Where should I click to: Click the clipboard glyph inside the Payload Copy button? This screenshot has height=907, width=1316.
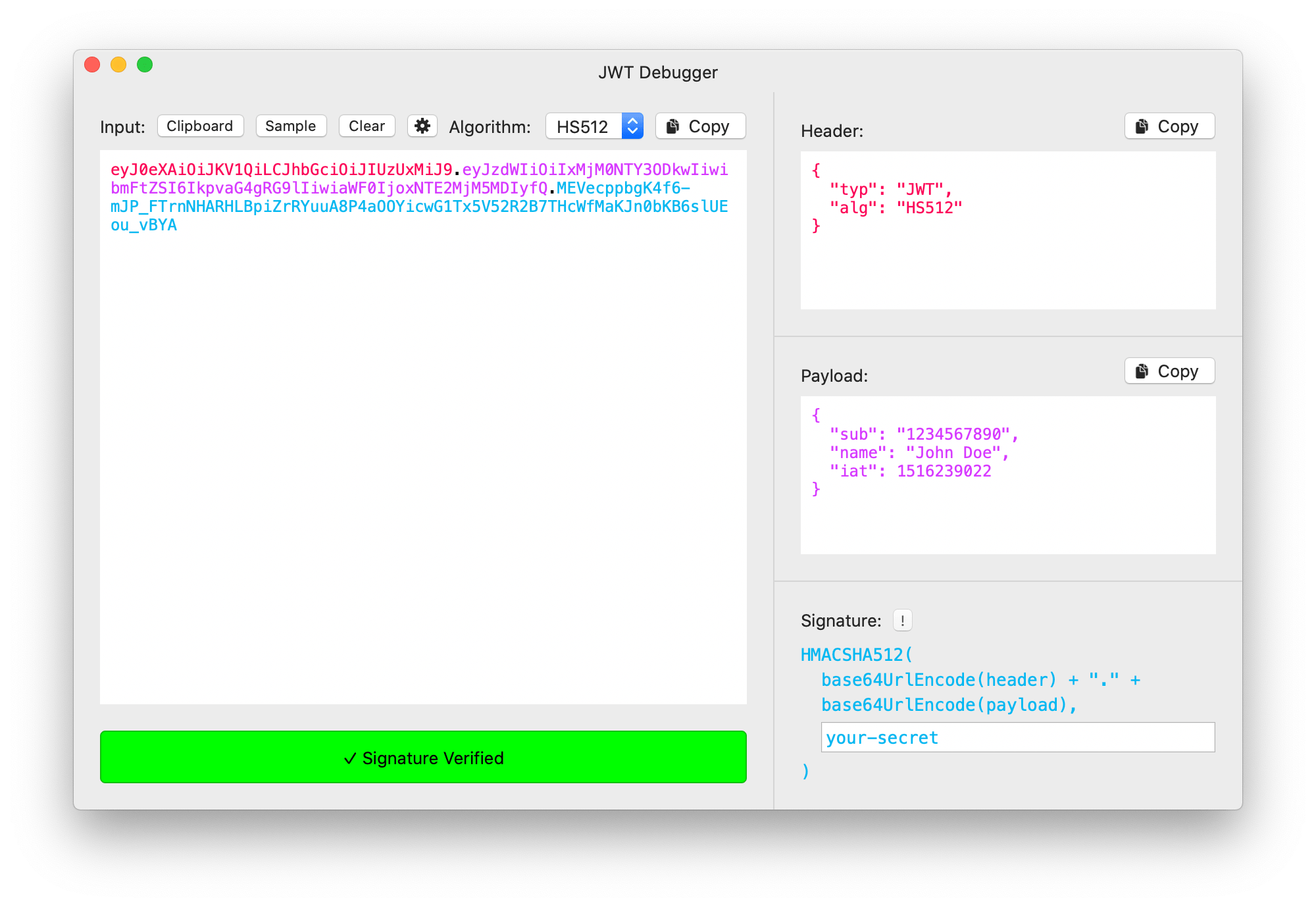(x=1142, y=371)
